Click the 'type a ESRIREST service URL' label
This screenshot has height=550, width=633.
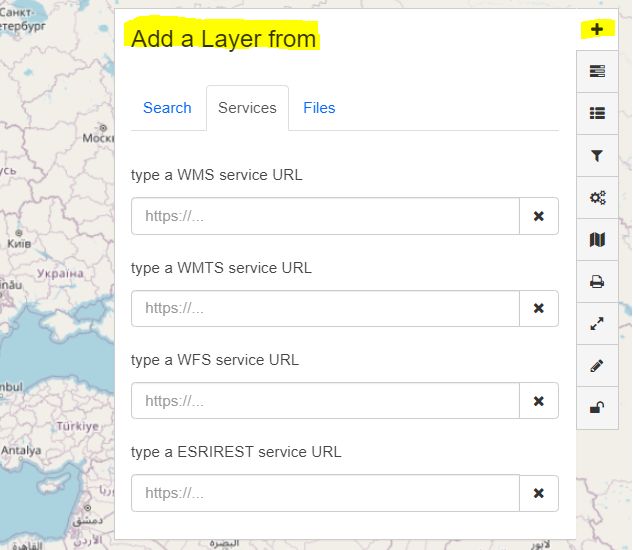(236, 452)
